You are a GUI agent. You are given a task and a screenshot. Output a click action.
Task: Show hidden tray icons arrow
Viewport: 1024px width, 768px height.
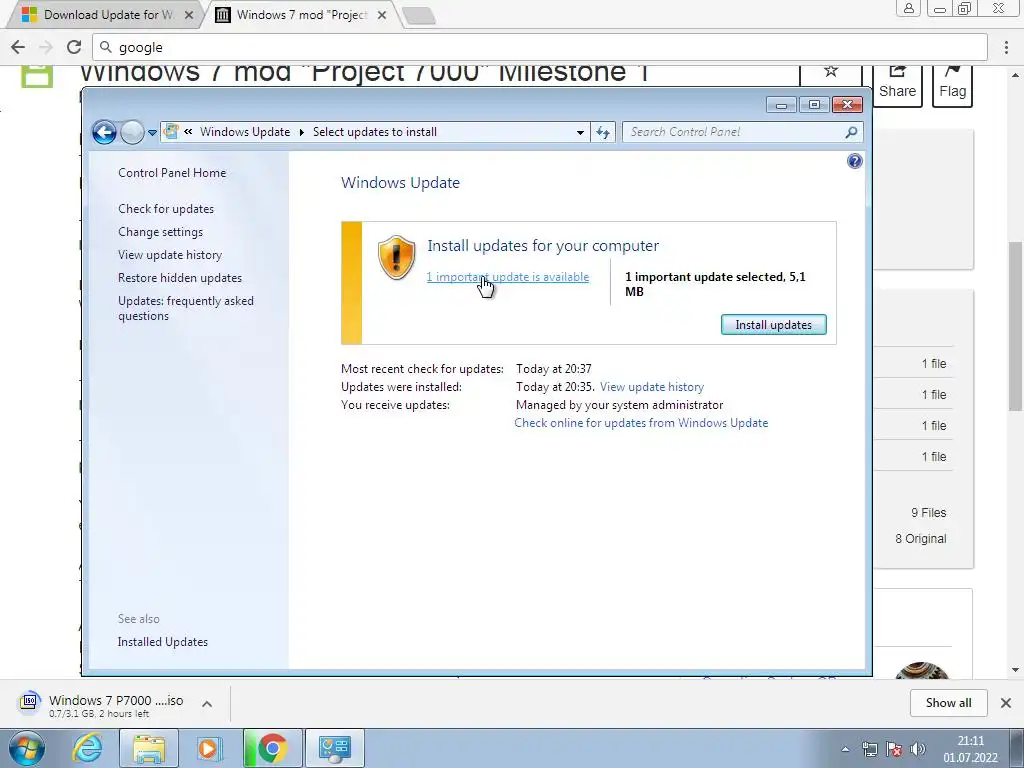(845, 749)
